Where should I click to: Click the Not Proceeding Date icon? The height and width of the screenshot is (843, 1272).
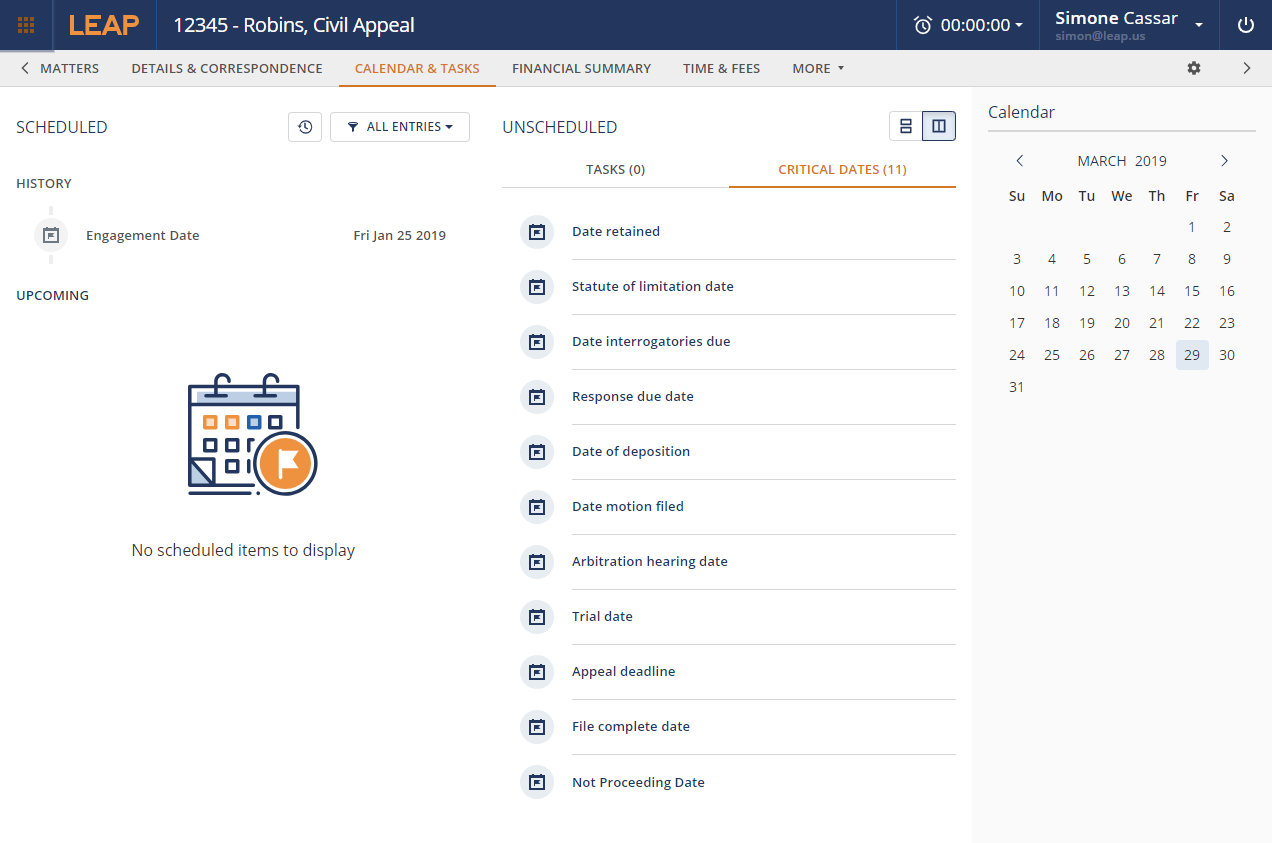click(537, 782)
